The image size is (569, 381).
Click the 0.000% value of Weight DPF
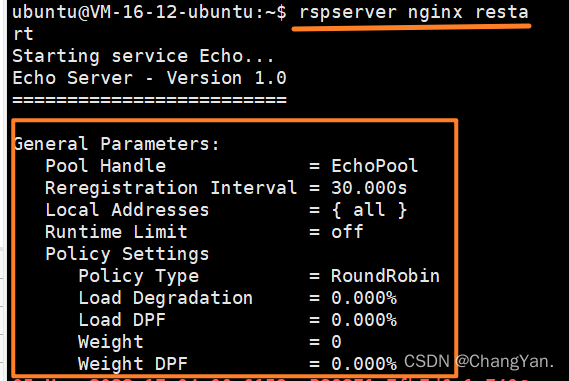pos(364,364)
